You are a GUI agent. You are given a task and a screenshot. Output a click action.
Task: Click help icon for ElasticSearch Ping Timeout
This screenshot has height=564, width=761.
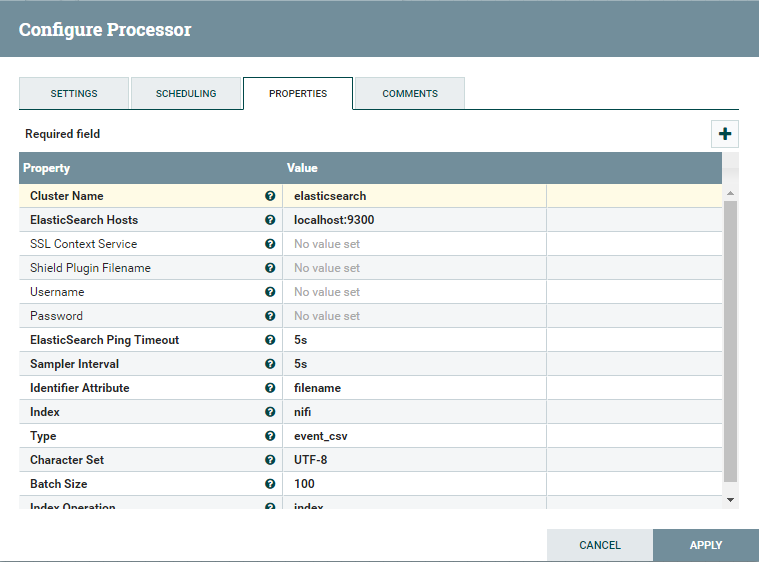pyautogui.click(x=270, y=340)
